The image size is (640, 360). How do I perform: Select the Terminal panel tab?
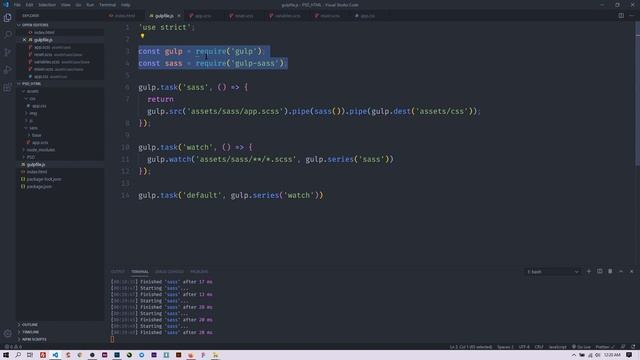(140, 271)
